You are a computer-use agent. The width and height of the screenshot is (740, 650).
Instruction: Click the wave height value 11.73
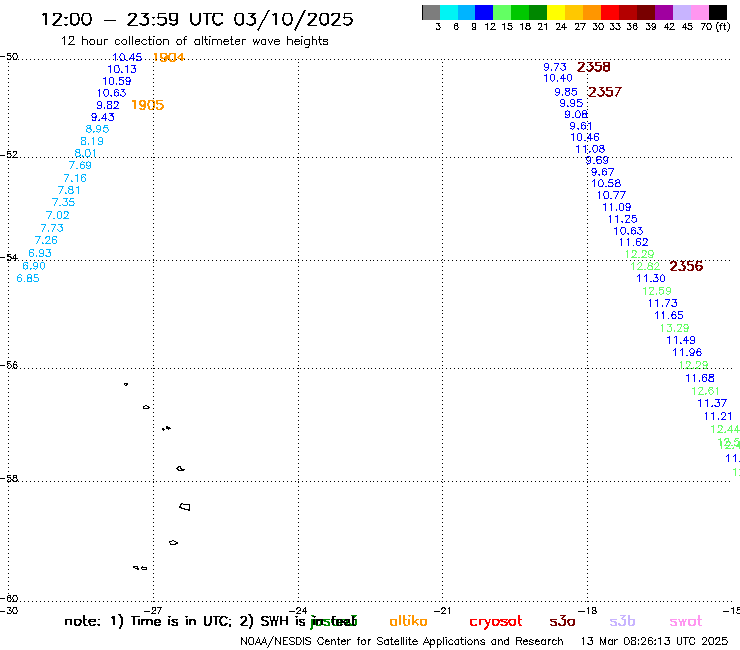[663, 303]
